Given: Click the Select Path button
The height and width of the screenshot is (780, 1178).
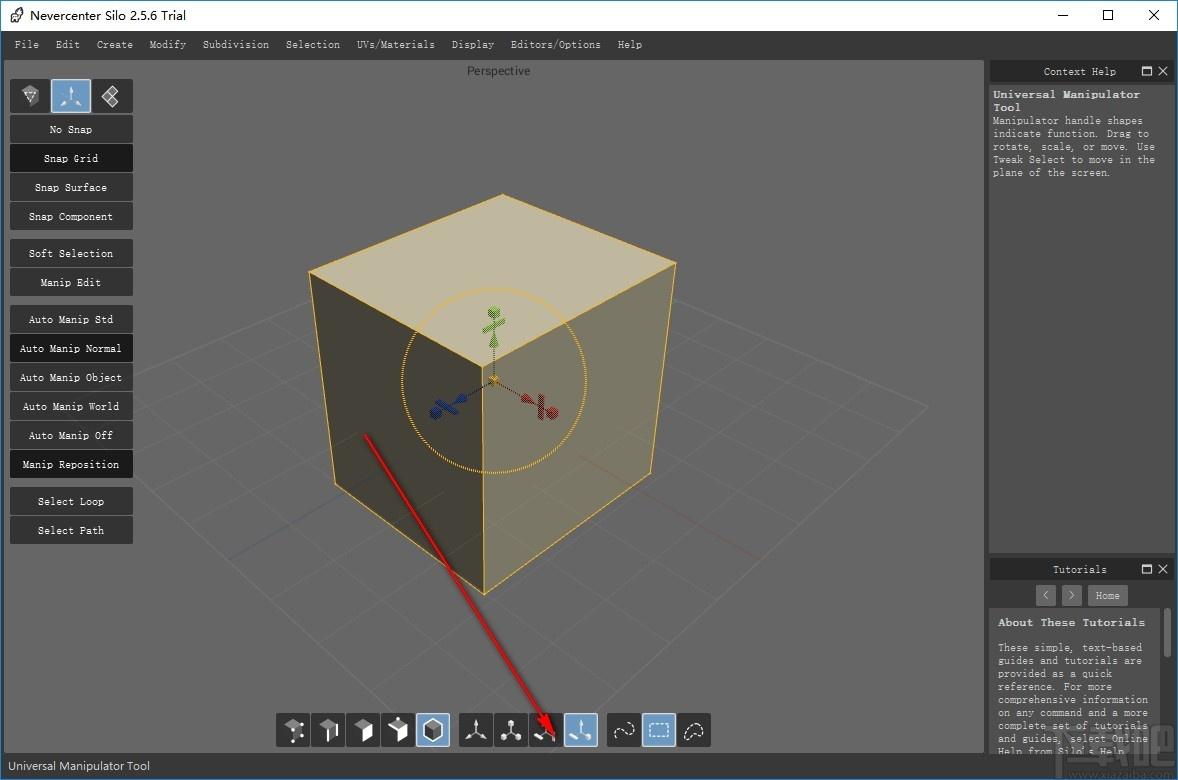Looking at the screenshot, I should click(71, 531).
